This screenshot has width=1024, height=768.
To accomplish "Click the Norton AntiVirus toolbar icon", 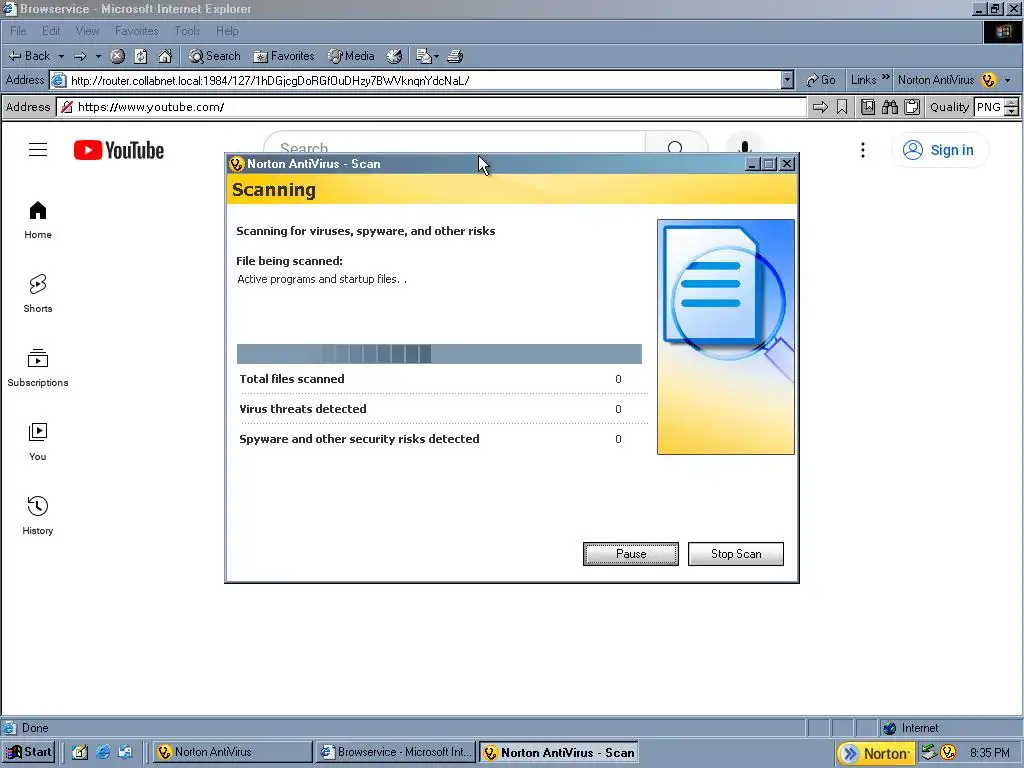I will click(988, 80).
